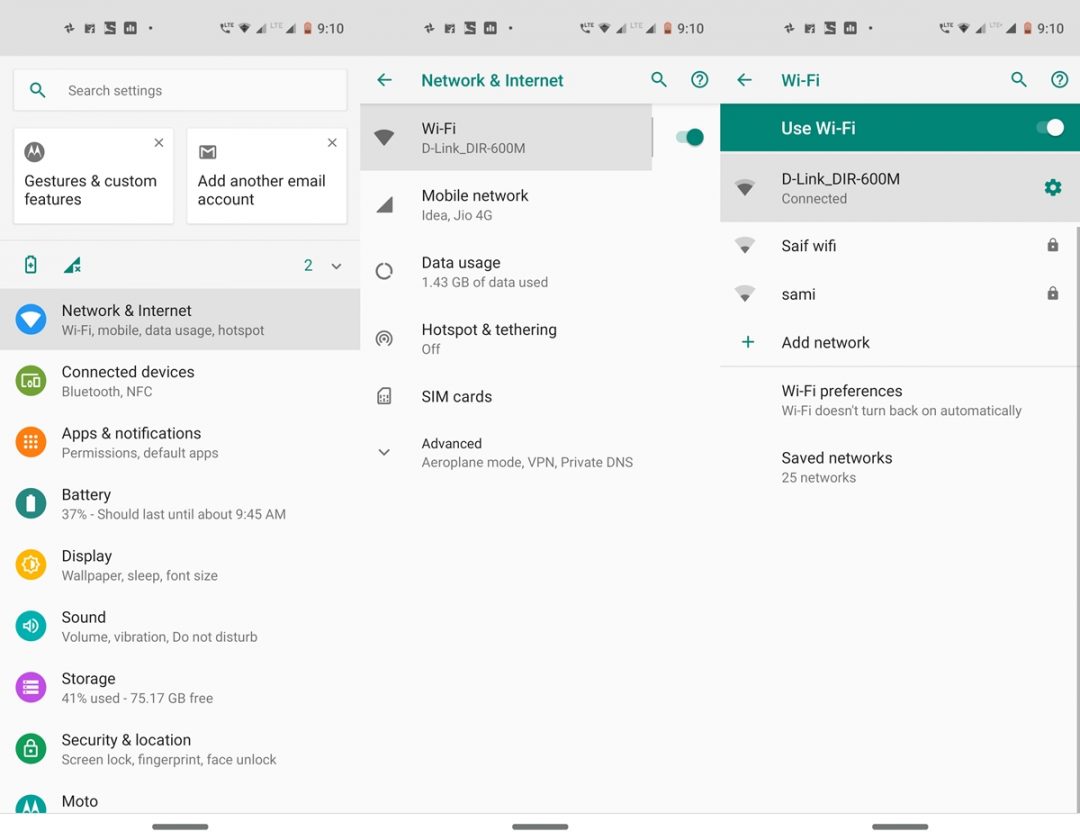Open help on Network & Internet screen
Screen dimensions: 1080x840
699,80
